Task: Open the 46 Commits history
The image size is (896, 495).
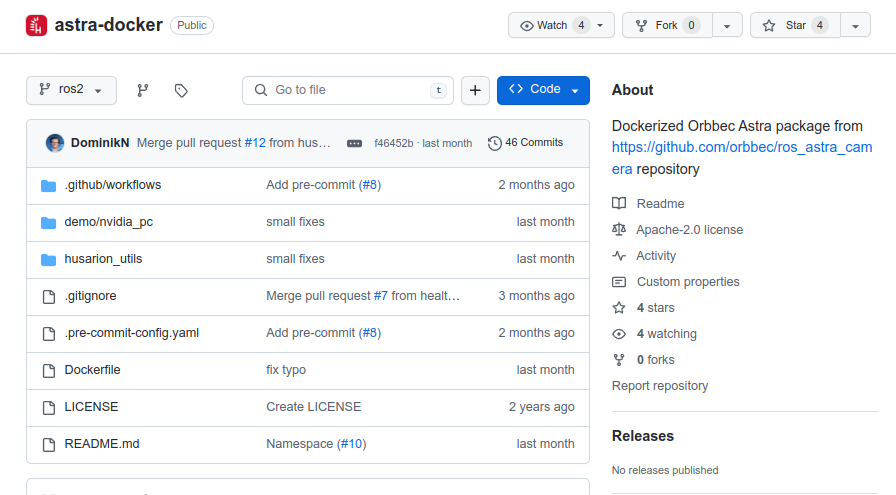Action: 525,143
